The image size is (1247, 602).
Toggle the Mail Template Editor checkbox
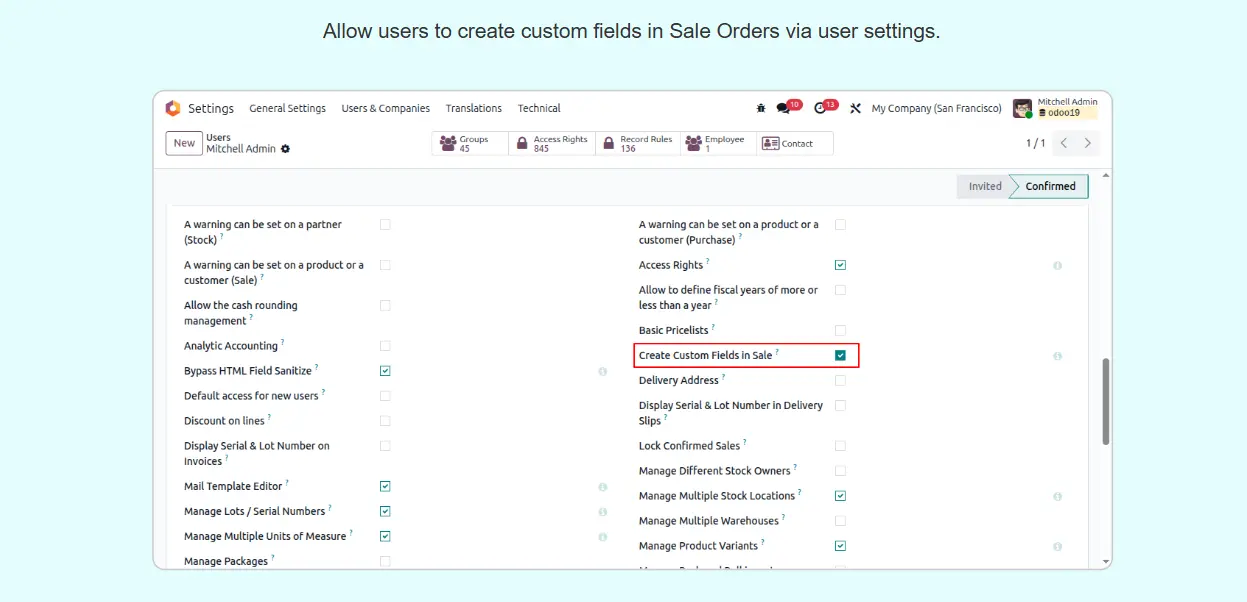(385, 486)
